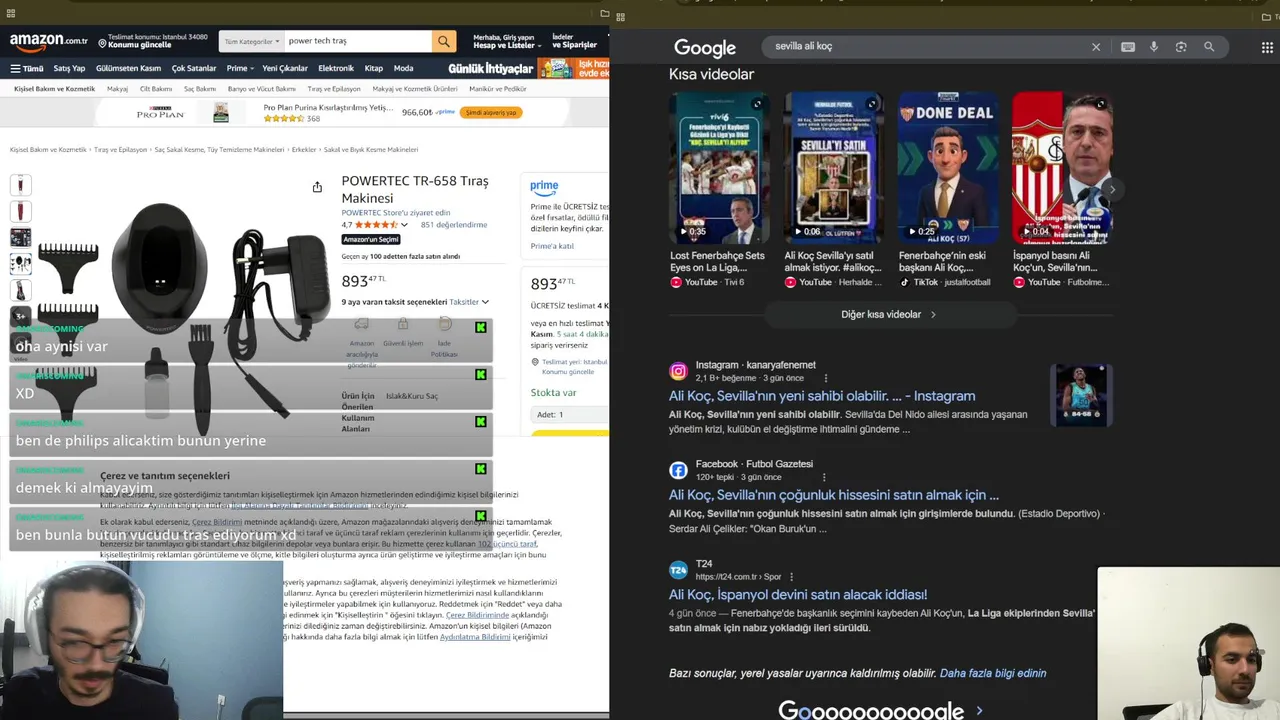Click Prime logo in buy box
The width and height of the screenshot is (1280, 720).
544,186
